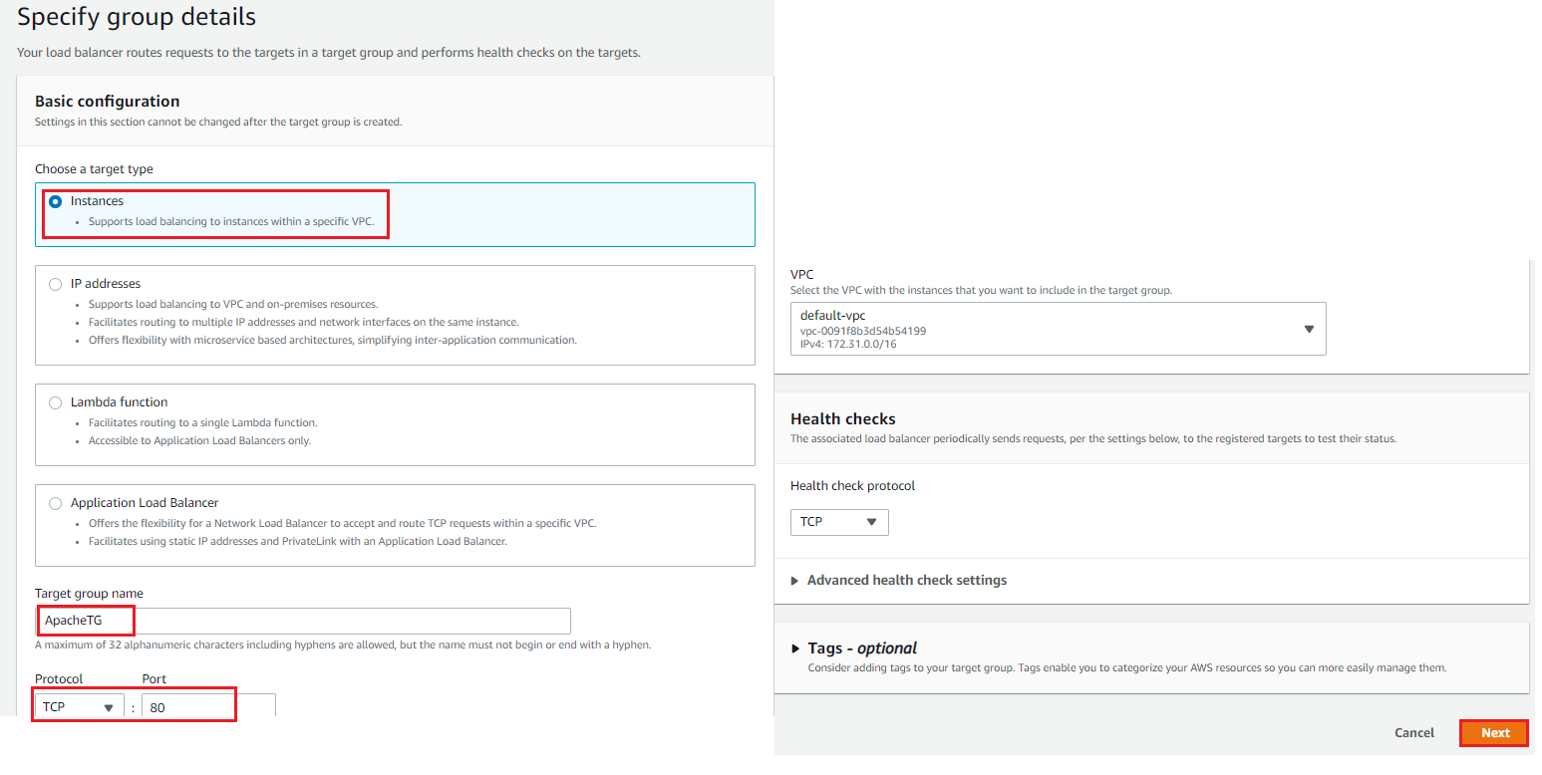Click the Health check protocol arrow icon

click(871, 522)
